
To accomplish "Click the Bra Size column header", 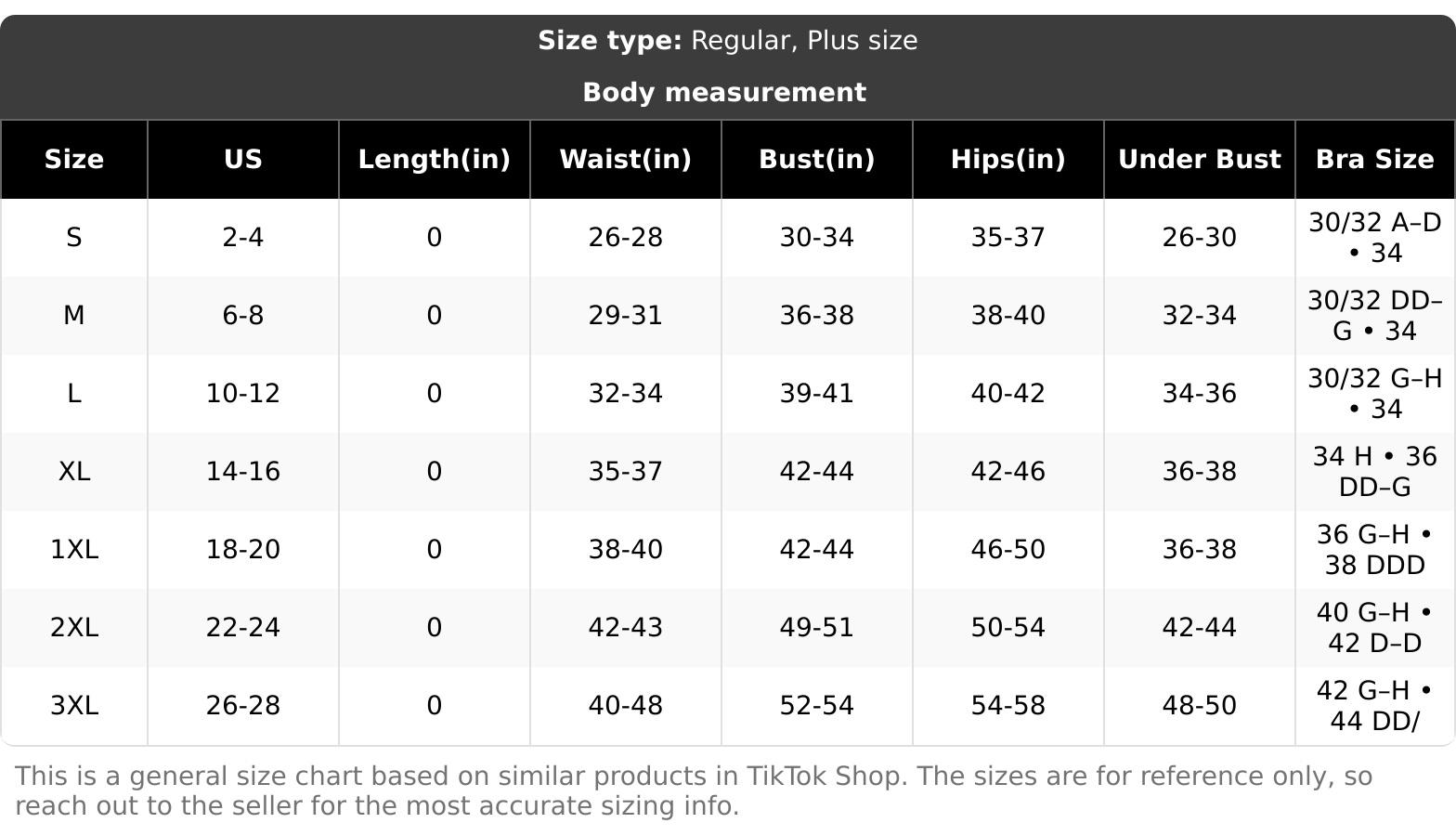I will coord(1375,160).
